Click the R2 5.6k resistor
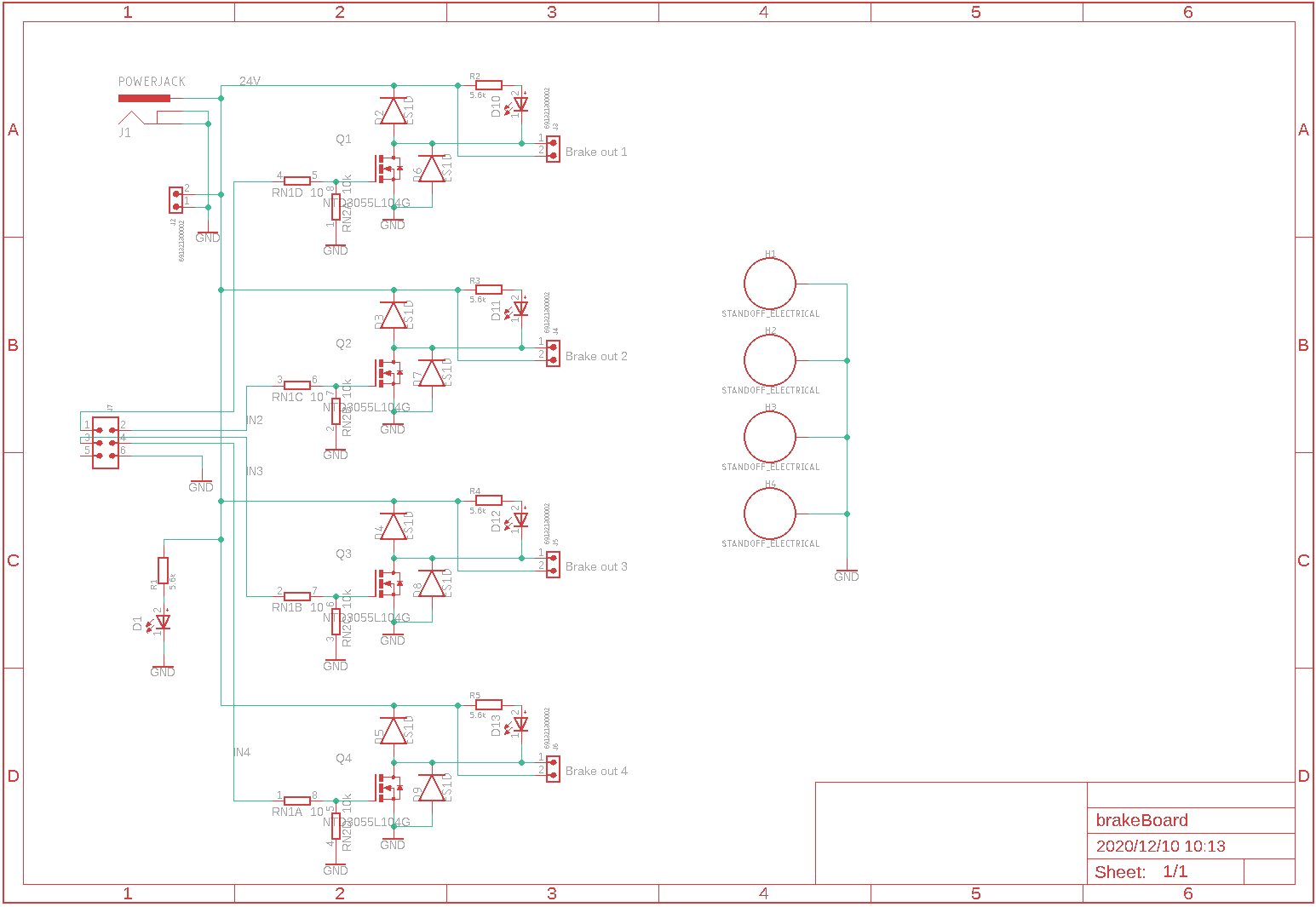The image size is (1316, 907). pos(489,85)
